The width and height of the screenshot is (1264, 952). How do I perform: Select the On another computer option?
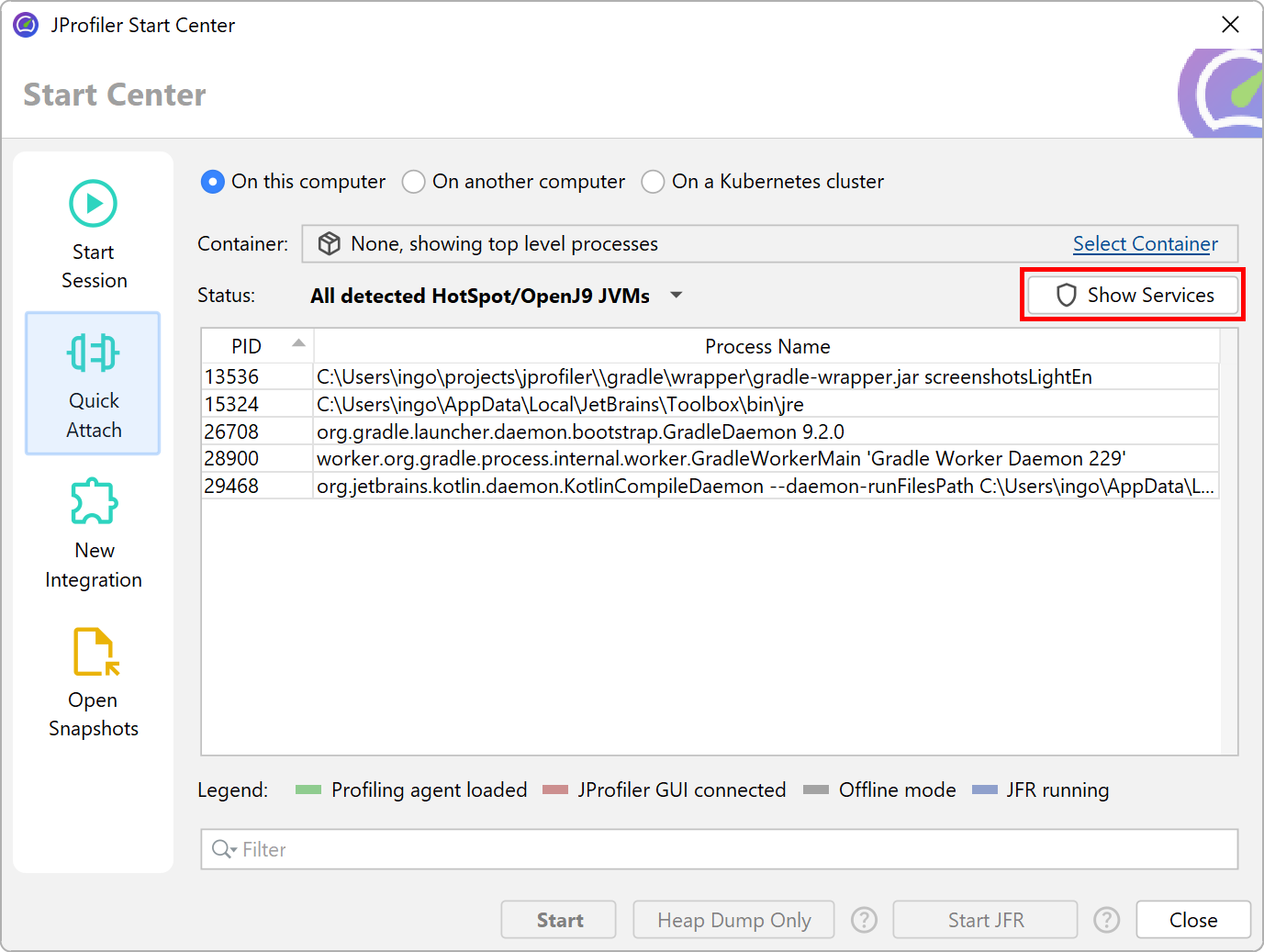414,182
